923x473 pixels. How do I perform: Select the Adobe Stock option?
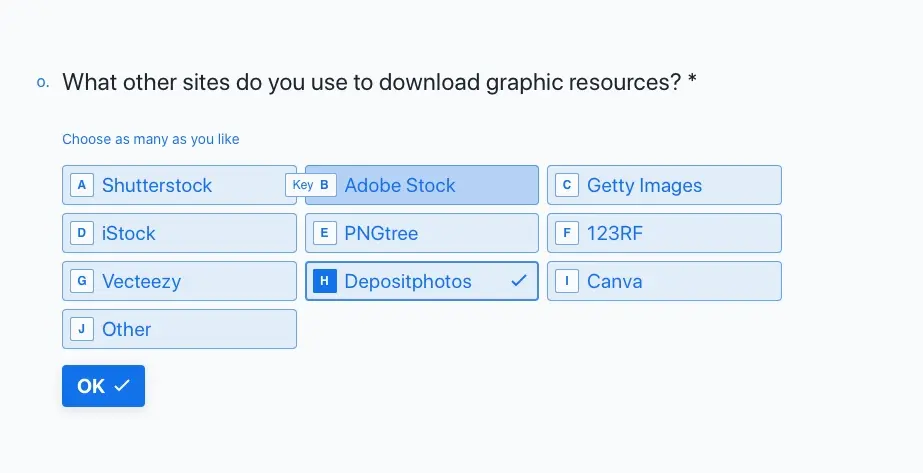(x=421, y=185)
